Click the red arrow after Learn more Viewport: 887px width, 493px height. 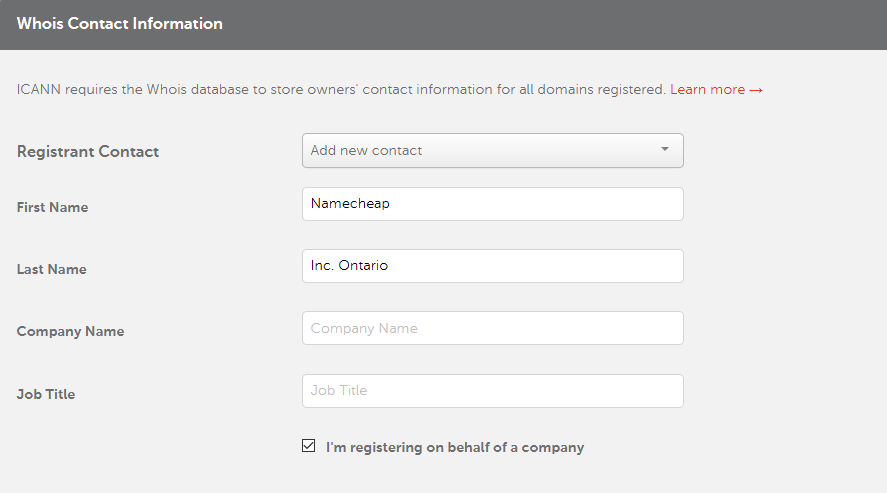(756, 90)
